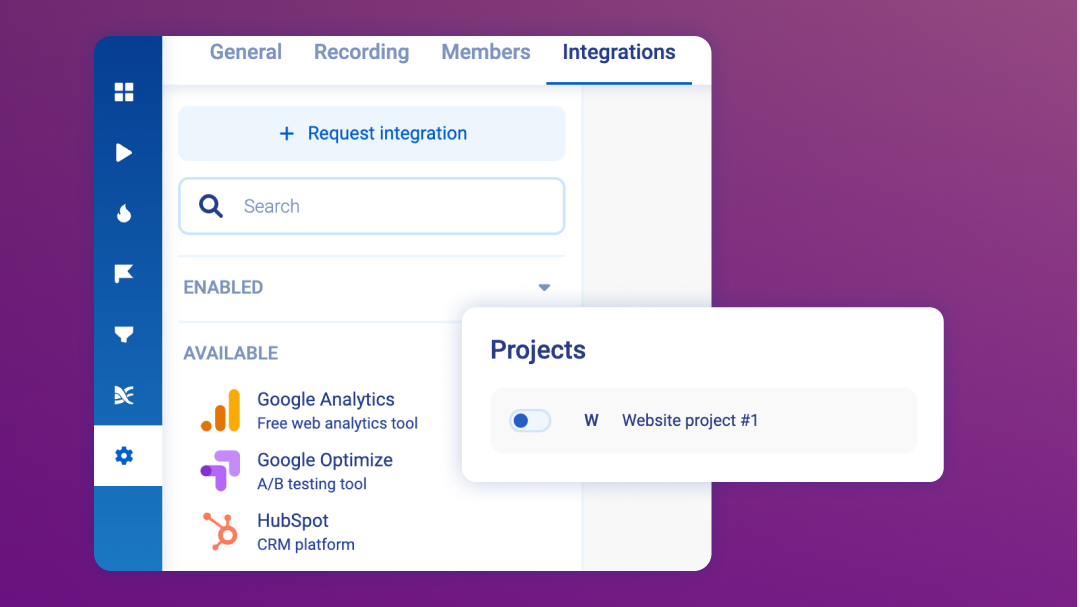Open the Members tab
The width and height of the screenshot is (1080, 607).
click(x=486, y=52)
